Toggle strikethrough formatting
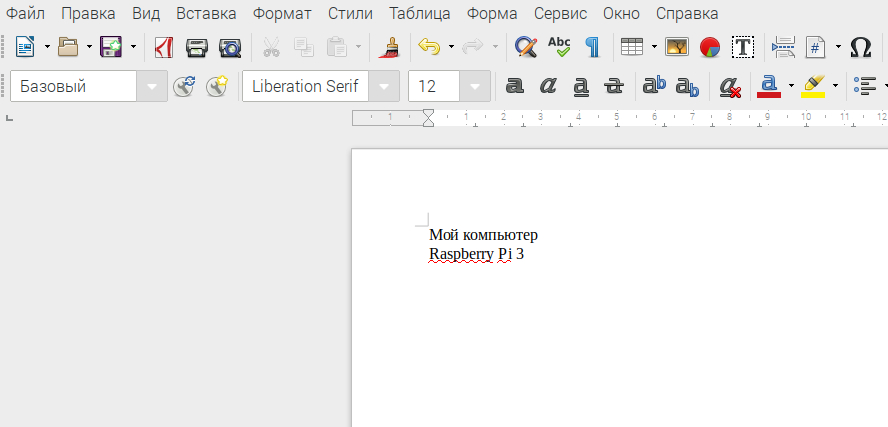888x427 pixels. click(614, 86)
